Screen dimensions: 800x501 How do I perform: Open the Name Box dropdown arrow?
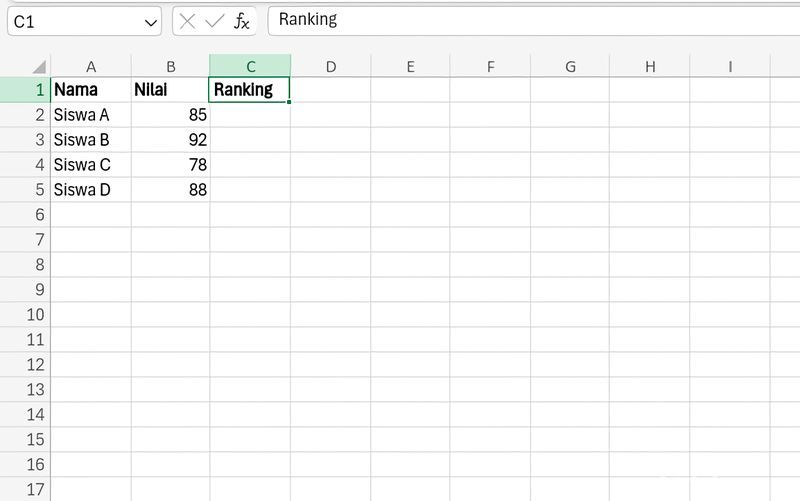151,22
